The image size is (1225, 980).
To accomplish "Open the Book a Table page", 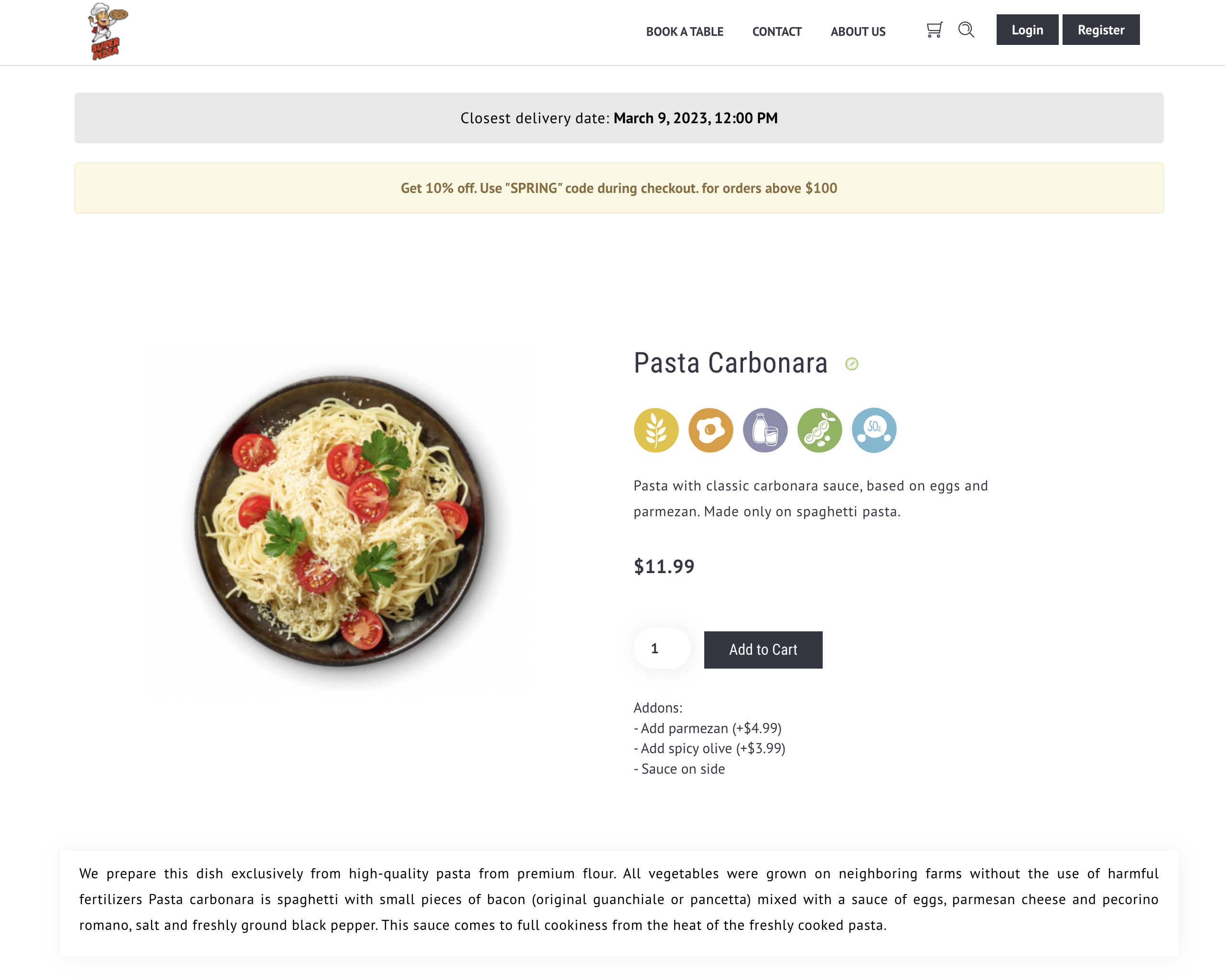I will tap(684, 32).
